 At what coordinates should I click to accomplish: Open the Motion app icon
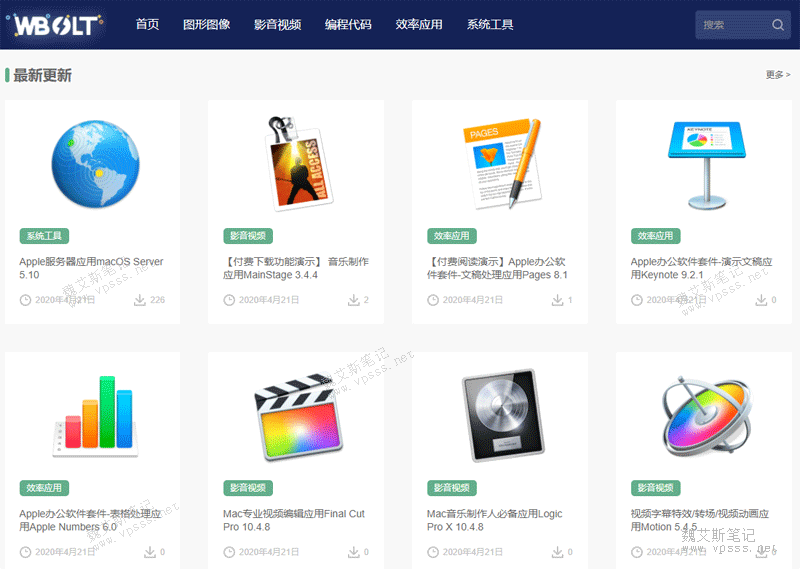[x=704, y=415]
